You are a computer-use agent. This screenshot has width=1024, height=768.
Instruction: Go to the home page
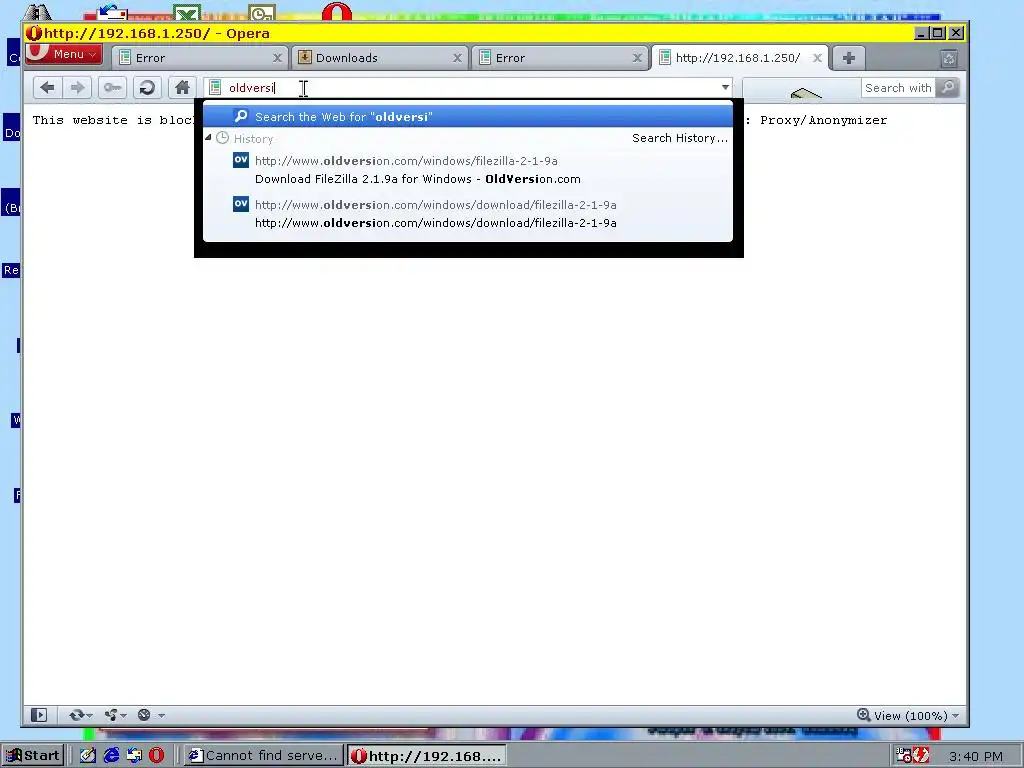[182, 88]
